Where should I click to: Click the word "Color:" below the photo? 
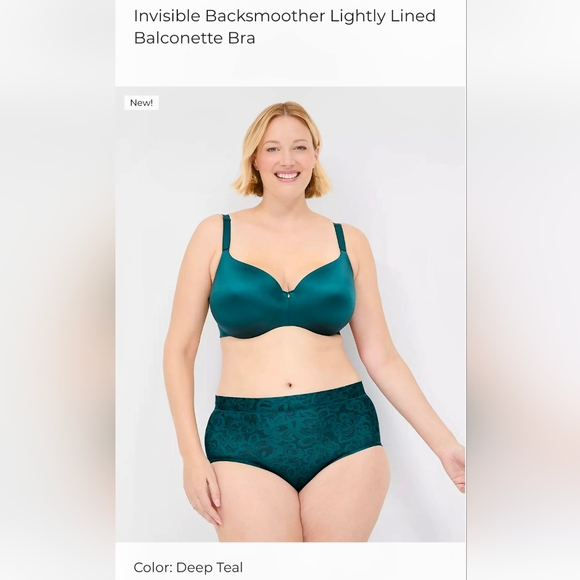point(153,567)
